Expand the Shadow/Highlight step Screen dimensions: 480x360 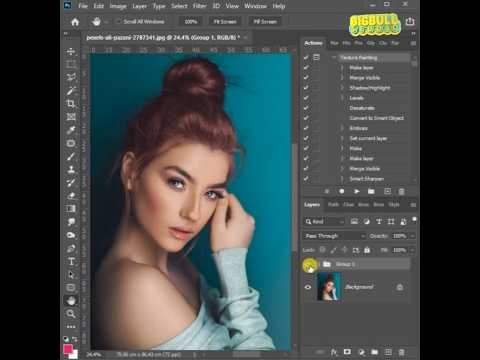[342, 88]
